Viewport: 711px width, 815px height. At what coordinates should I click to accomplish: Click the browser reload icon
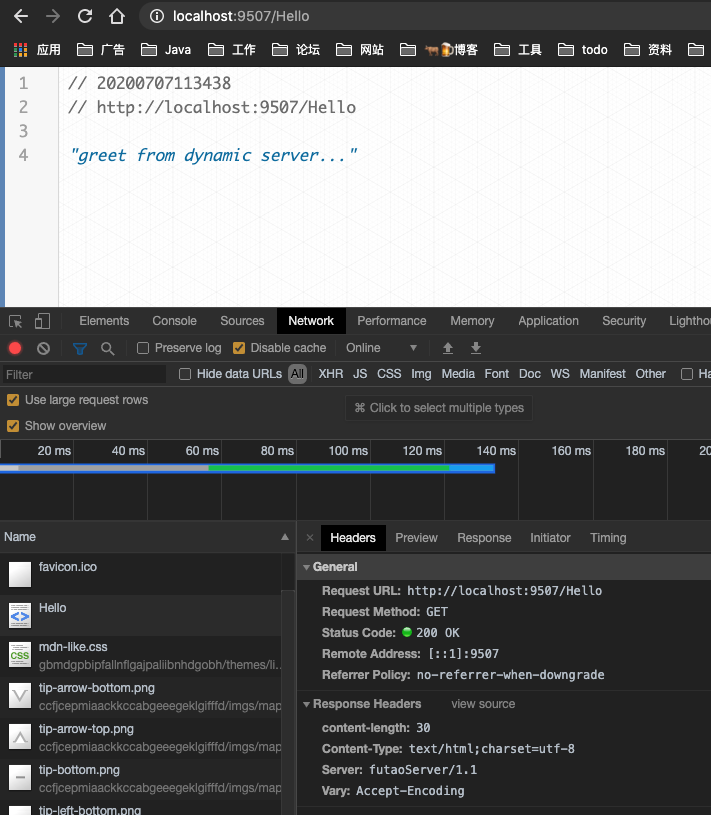[x=85, y=16]
